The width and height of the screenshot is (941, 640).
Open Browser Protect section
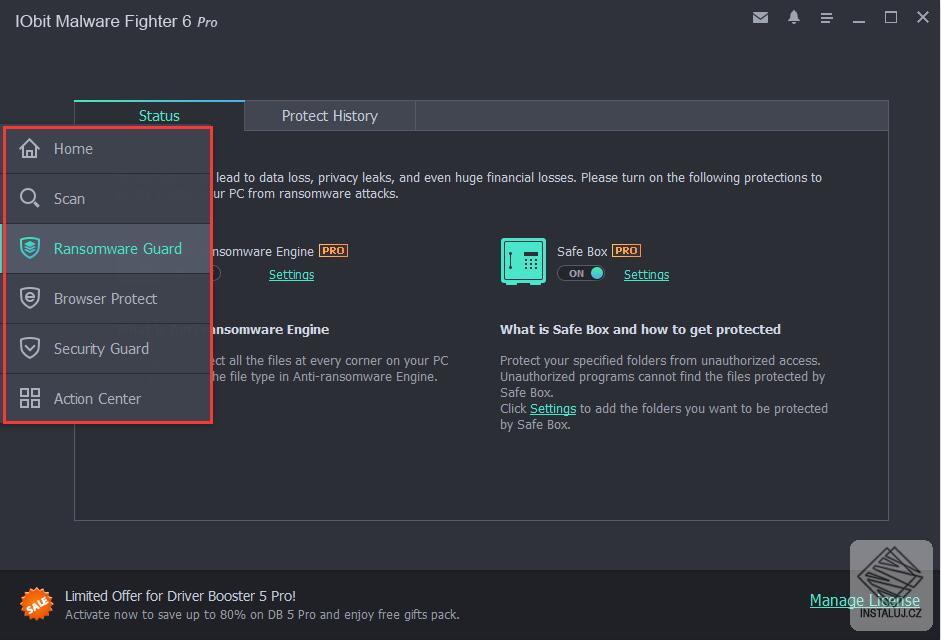(107, 298)
